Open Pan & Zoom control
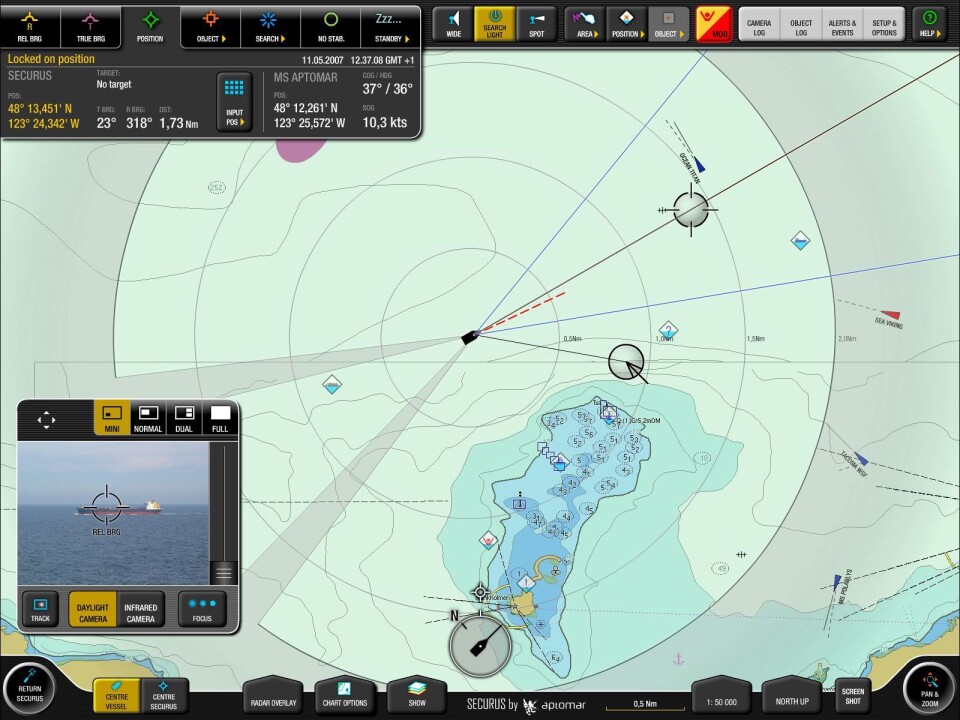The image size is (960, 720). [929, 688]
